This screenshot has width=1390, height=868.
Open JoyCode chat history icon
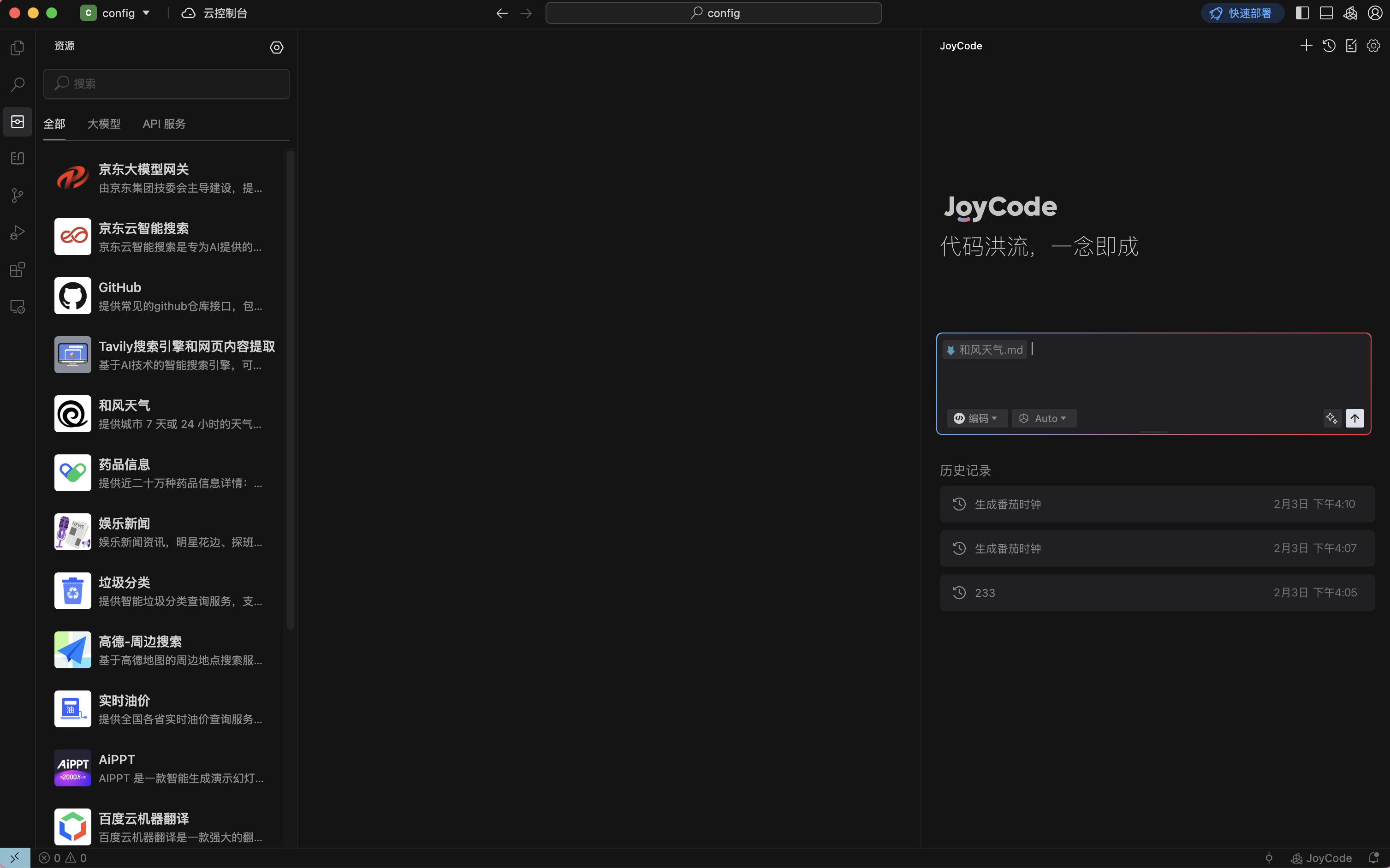1329,46
